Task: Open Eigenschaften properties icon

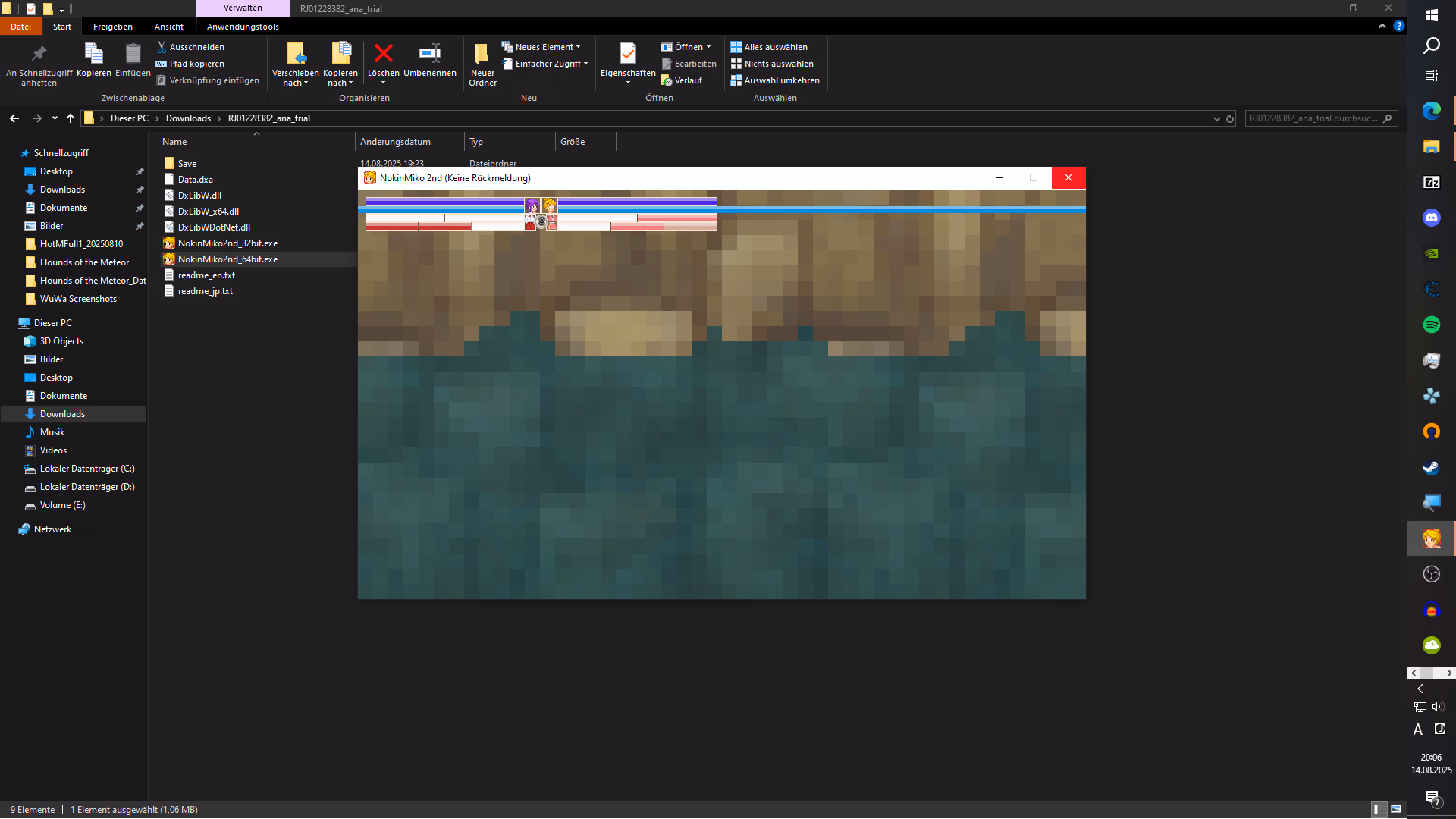Action: 628,54
